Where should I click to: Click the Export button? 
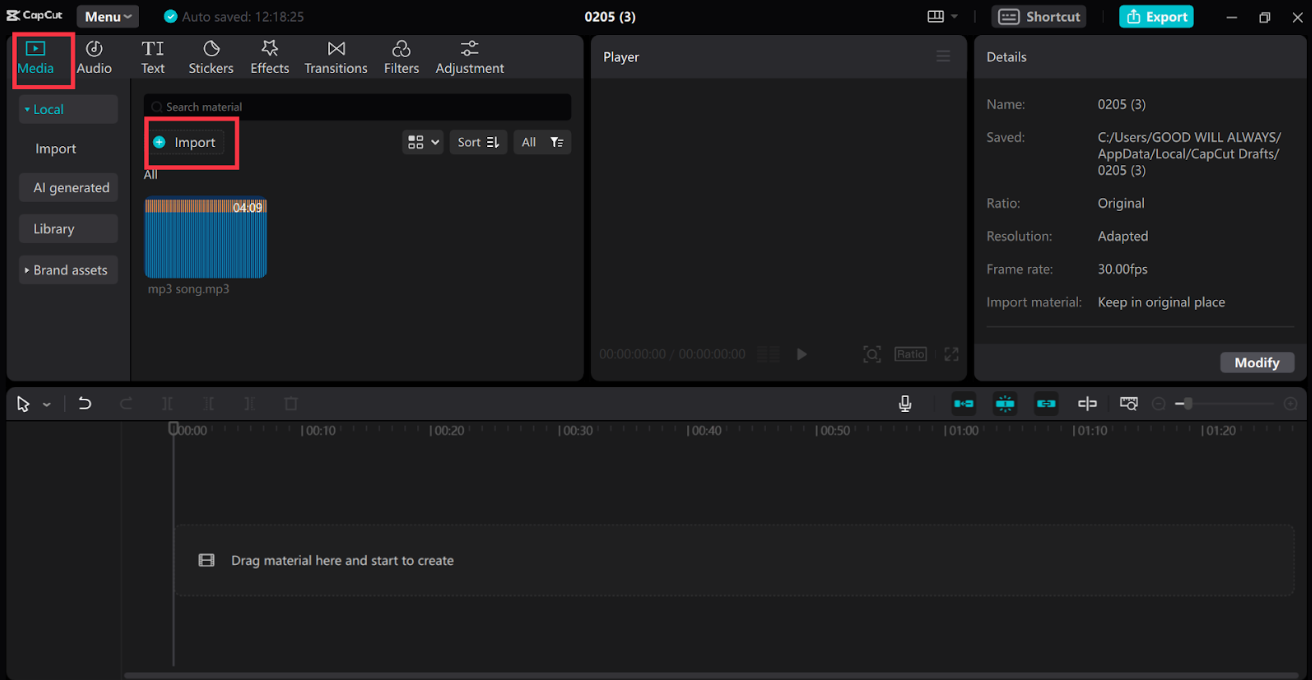(x=1156, y=16)
